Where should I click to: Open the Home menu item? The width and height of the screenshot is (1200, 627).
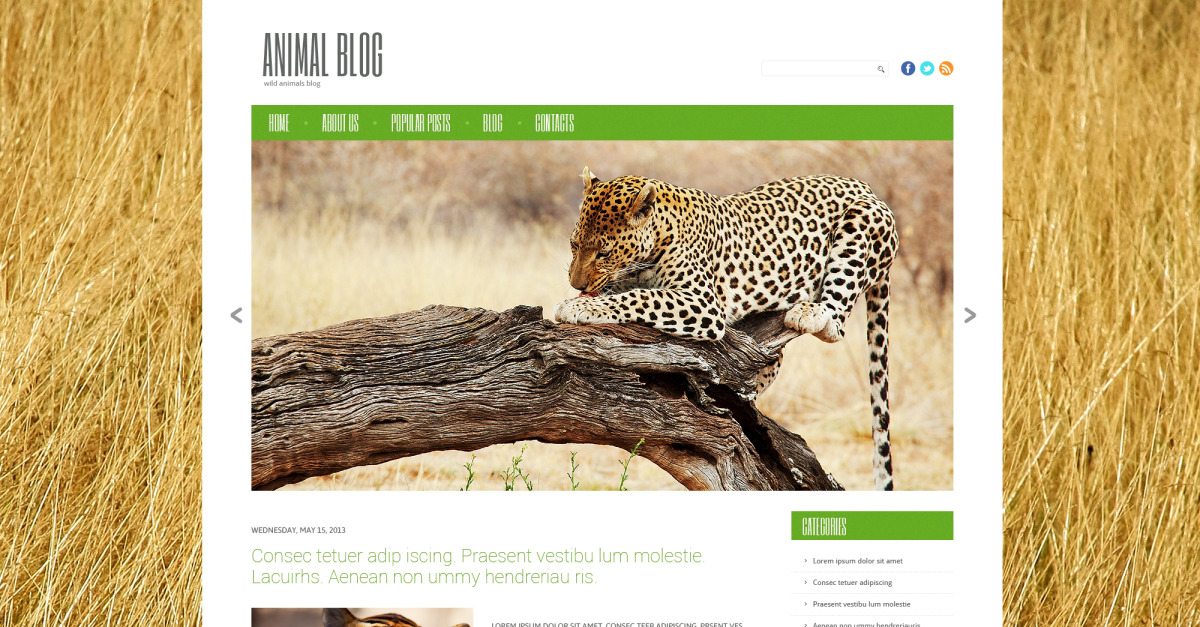279,123
